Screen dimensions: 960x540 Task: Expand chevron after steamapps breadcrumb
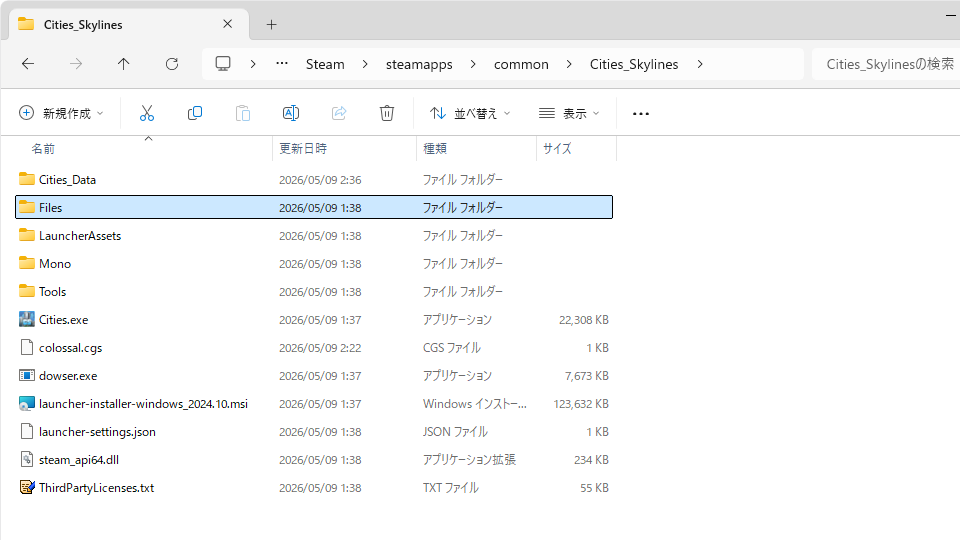[x=473, y=64]
